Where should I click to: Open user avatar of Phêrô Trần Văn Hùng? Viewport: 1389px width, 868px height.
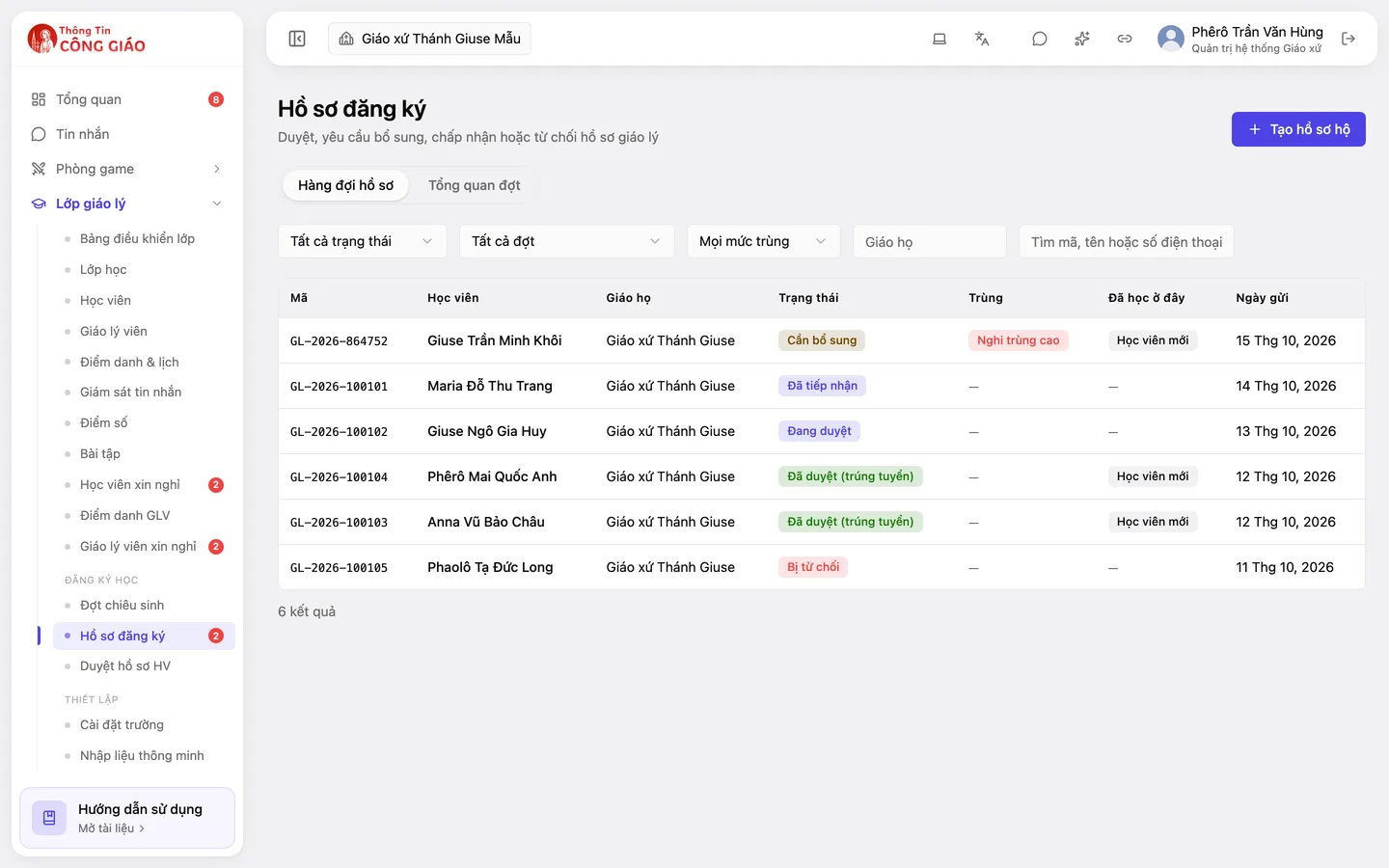1171,39
